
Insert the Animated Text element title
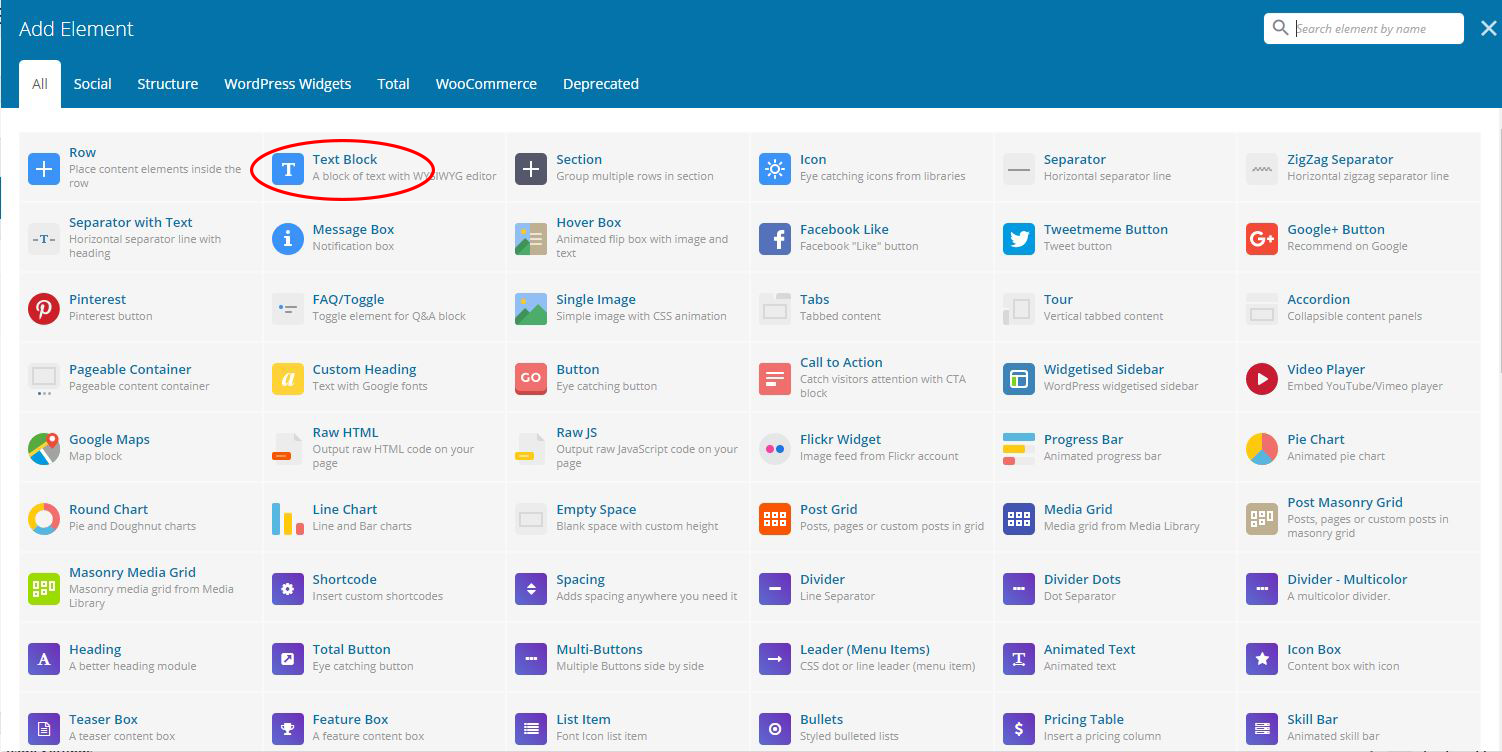pos(1090,649)
